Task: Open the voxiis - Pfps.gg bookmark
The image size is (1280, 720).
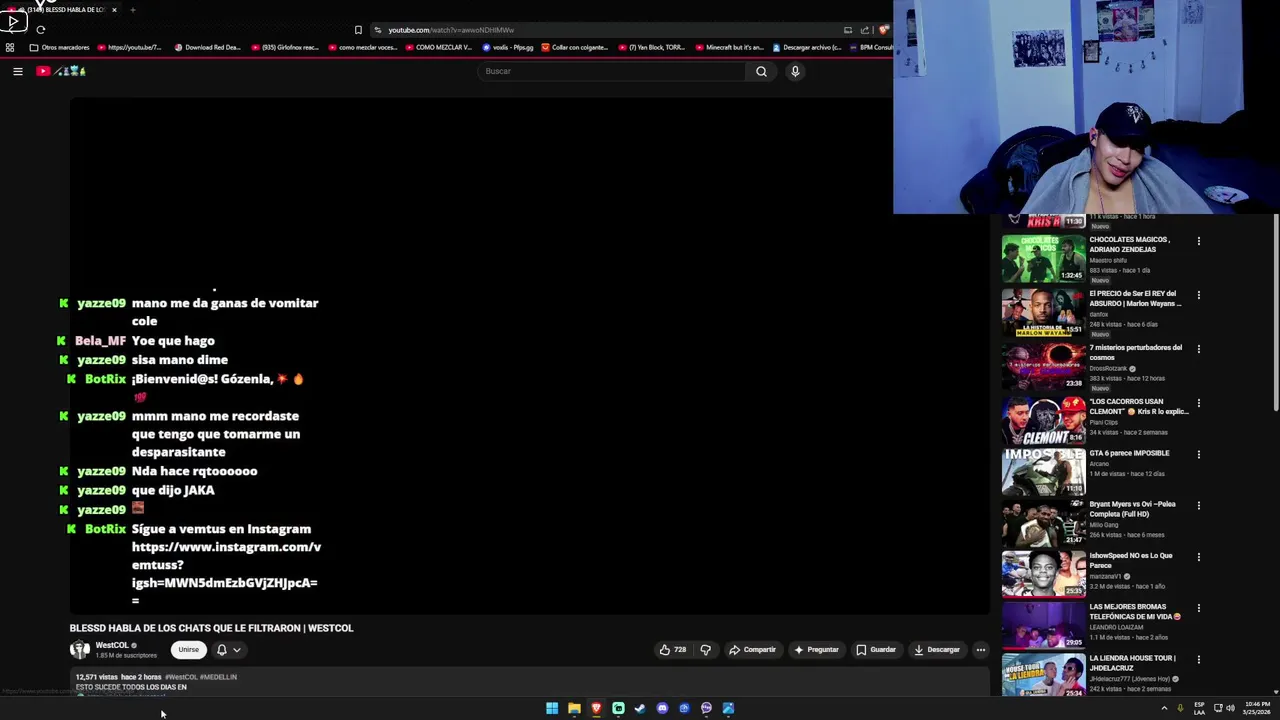Action: 508,47
